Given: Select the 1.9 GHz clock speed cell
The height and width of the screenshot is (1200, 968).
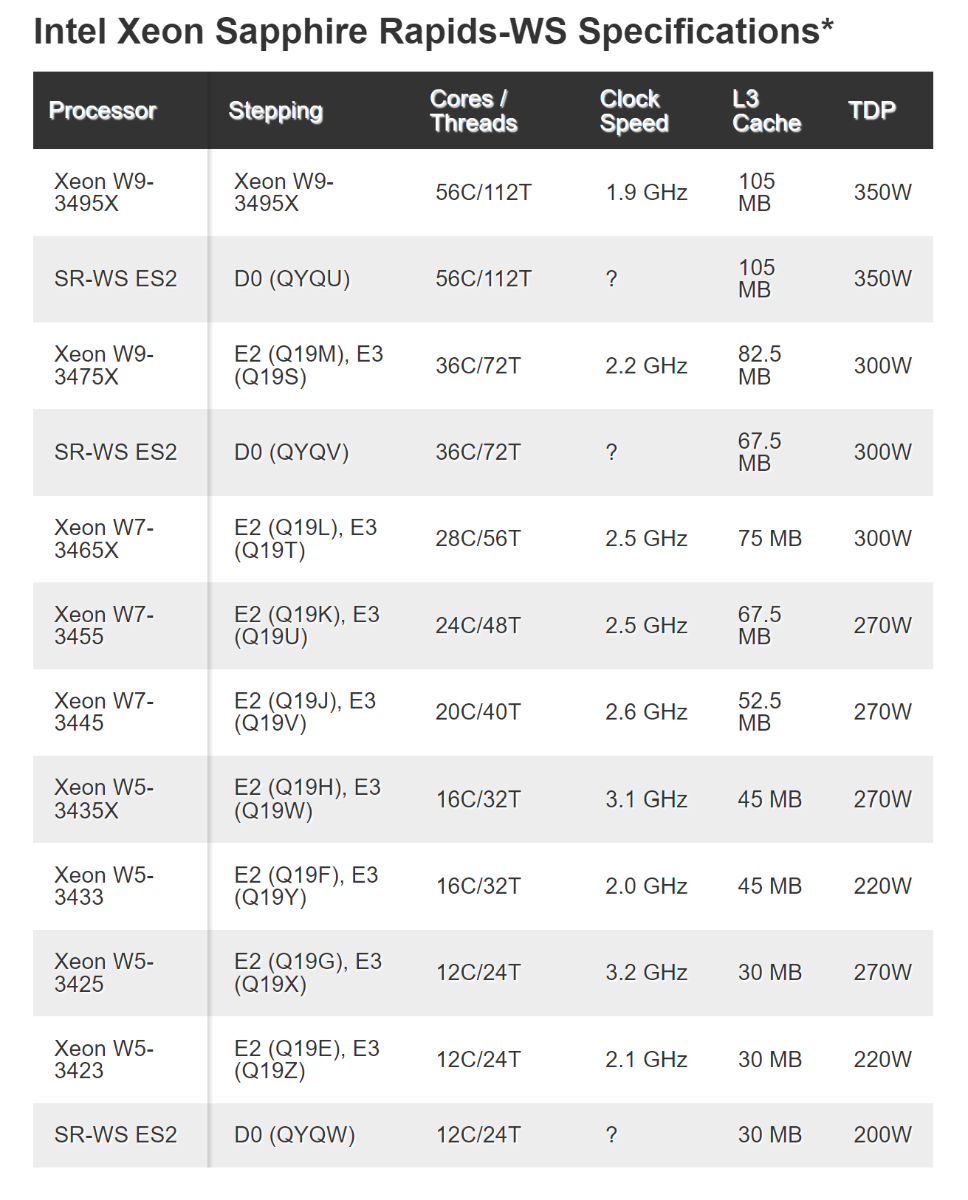Looking at the screenshot, I should pos(646,192).
